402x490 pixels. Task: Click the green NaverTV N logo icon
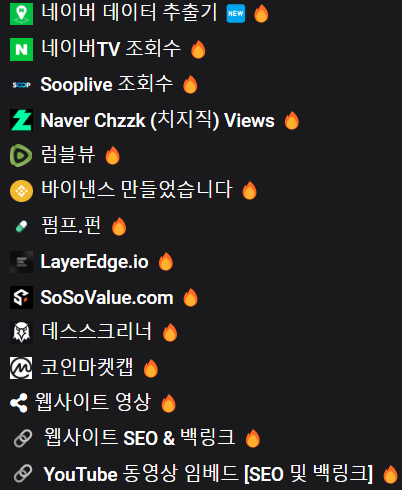point(21,49)
